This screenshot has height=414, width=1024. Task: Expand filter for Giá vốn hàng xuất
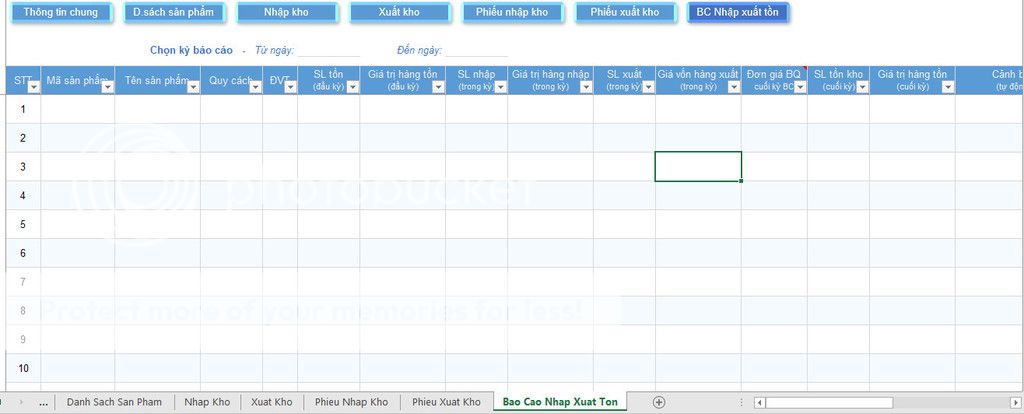pos(733,87)
